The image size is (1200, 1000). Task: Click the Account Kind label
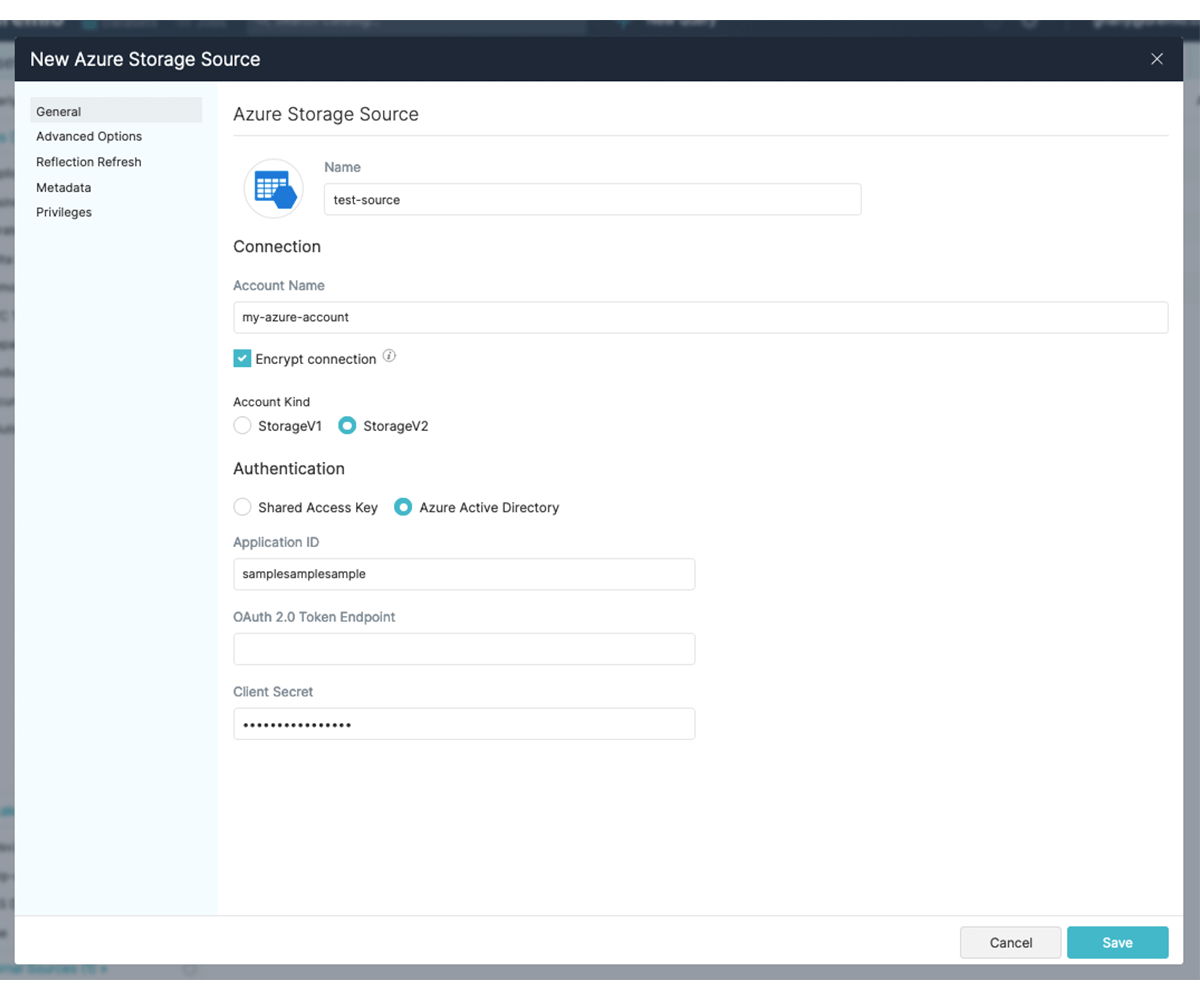coord(272,402)
